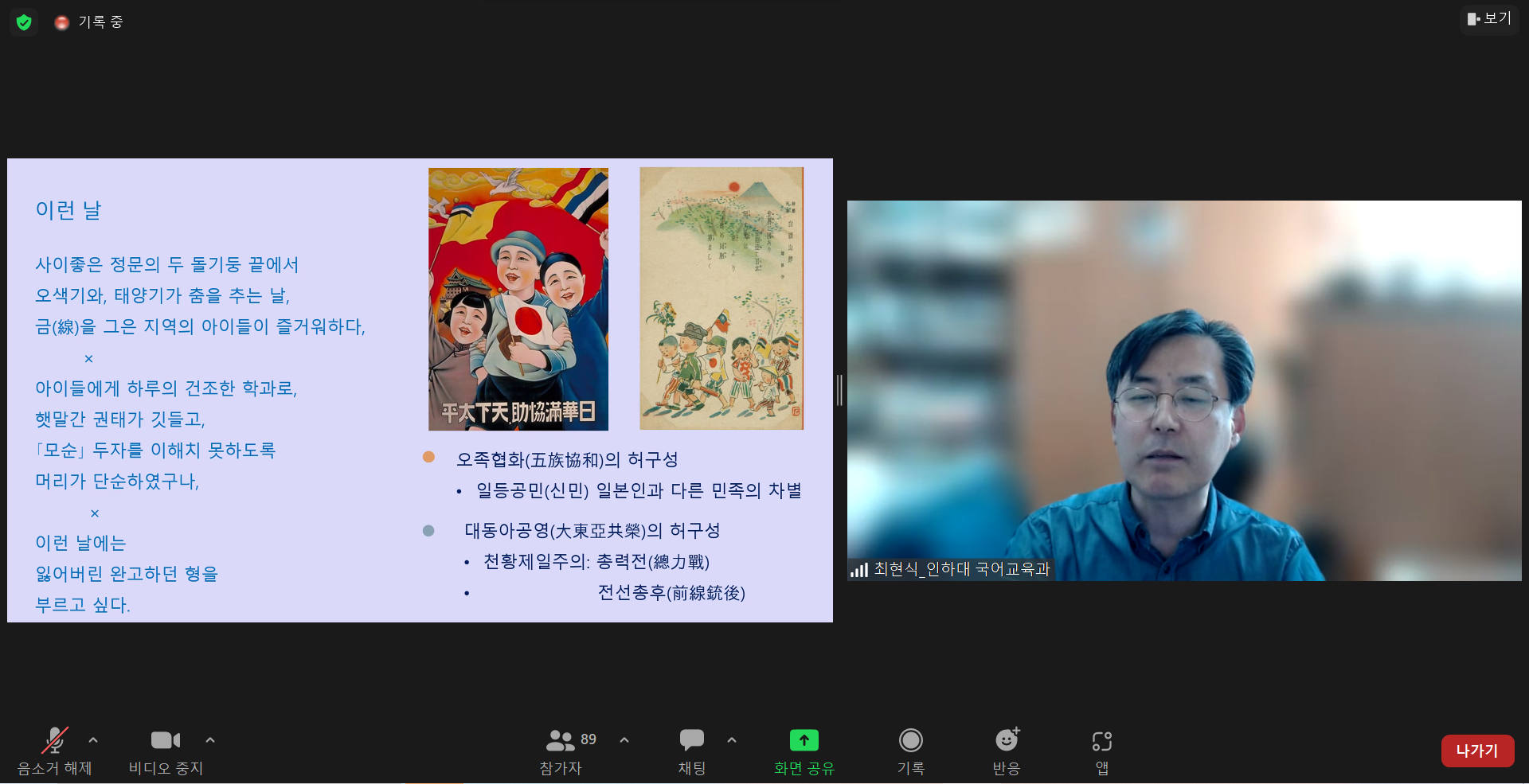Expand video options arrow next to camera
Viewport: 1529px width, 784px height.
click(x=210, y=740)
